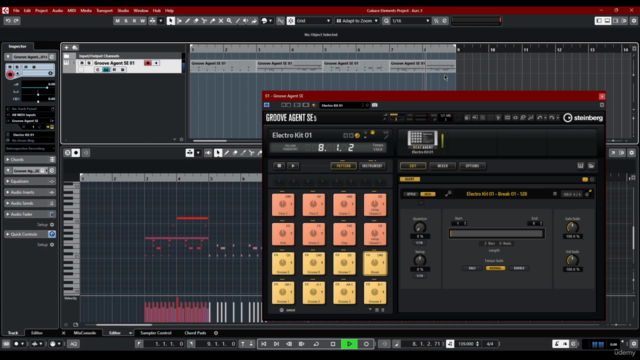The height and width of the screenshot is (360, 640).
Task: Click the INSTRUMENT button in Groove Agent
Action: point(372,166)
